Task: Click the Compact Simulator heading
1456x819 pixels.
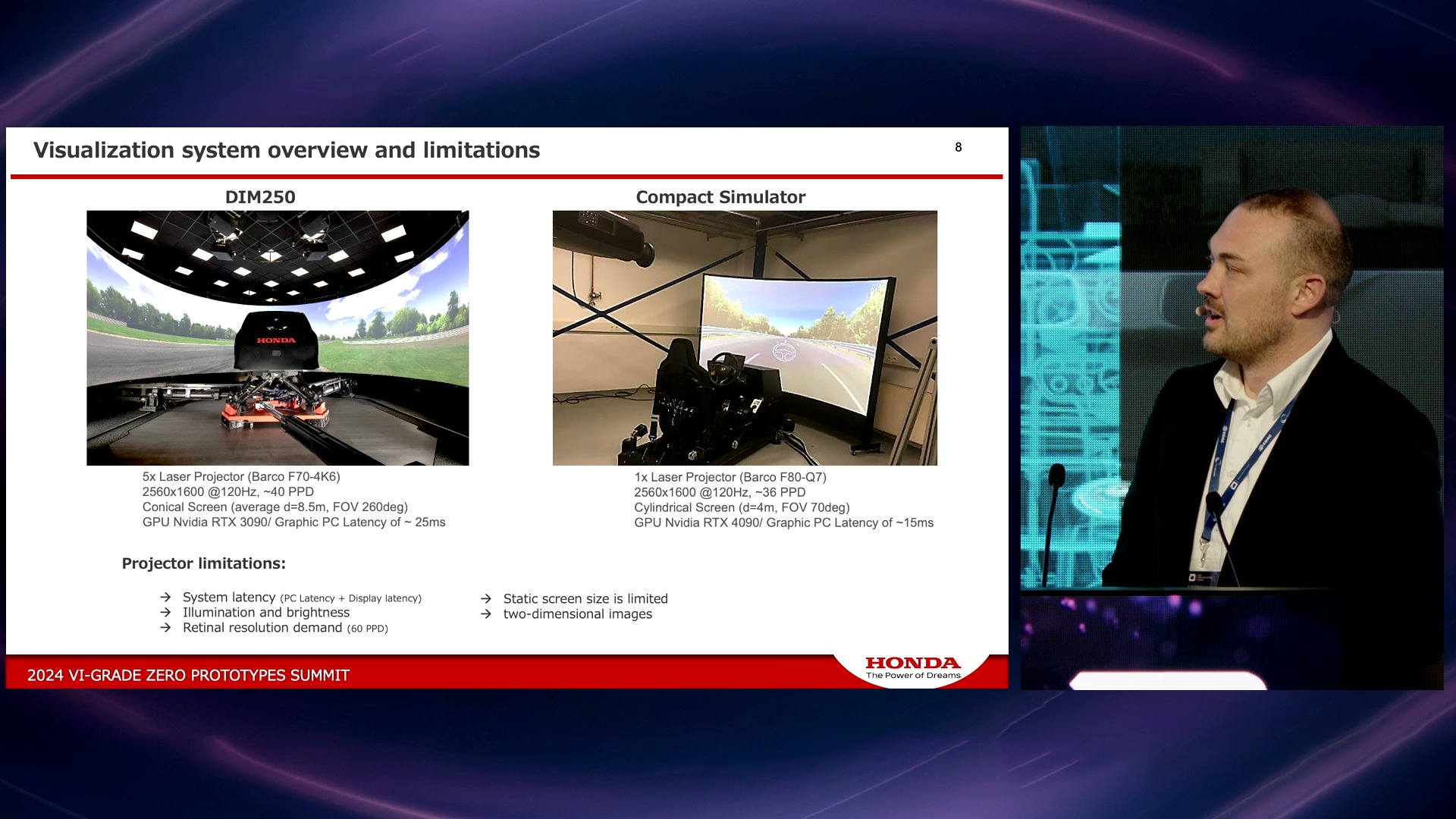Action: coord(720,197)
